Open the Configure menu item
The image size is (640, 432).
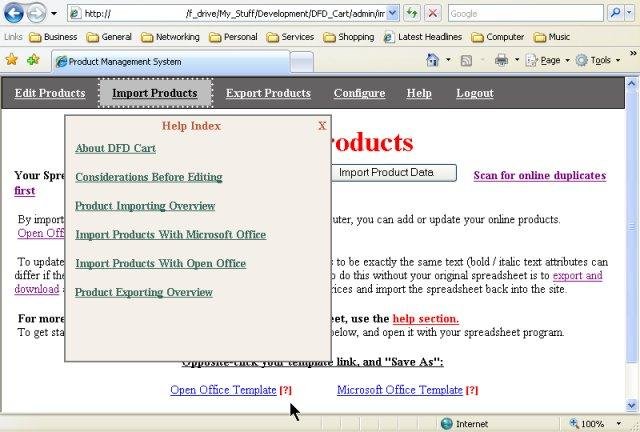[x=359, y=94]
